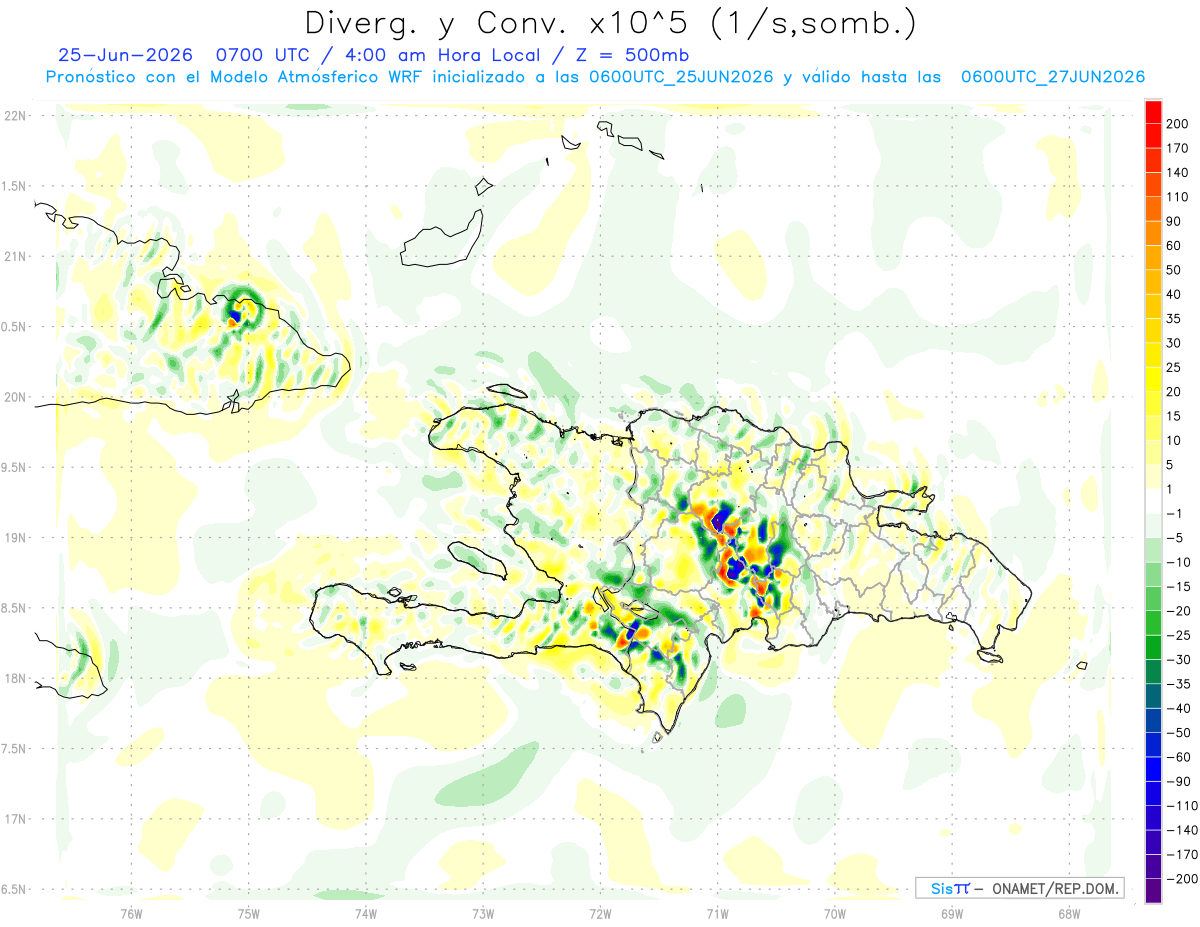Click the '70W' longitude label
Viewport: 1200px width, 927px height.
[x=835, y=913]
